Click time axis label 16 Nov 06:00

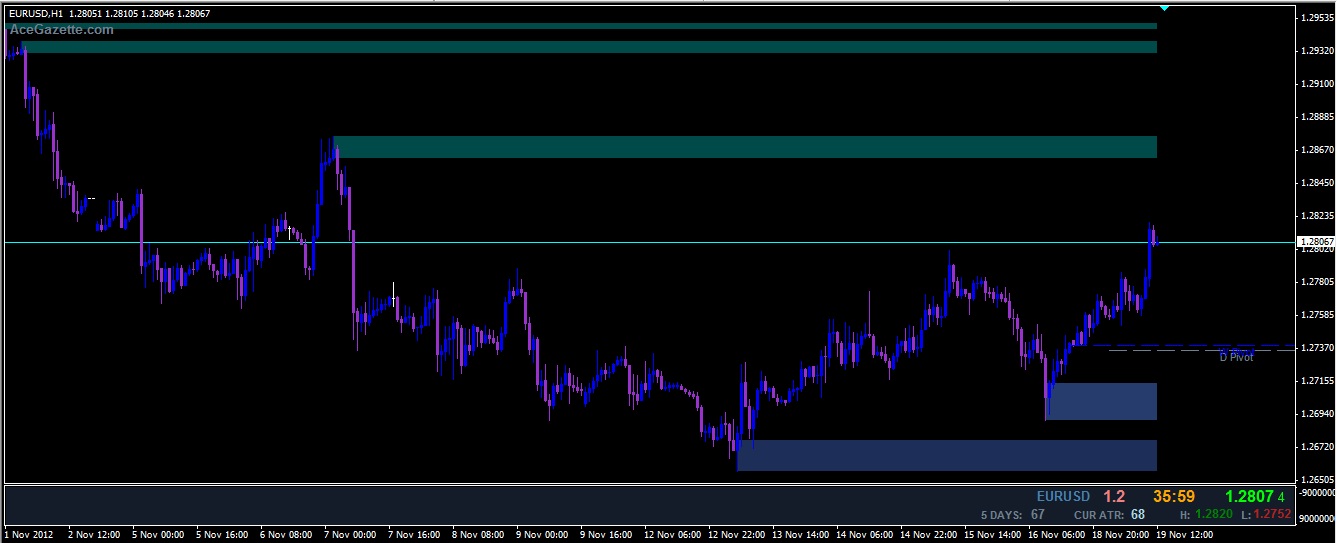[1056, 535]
